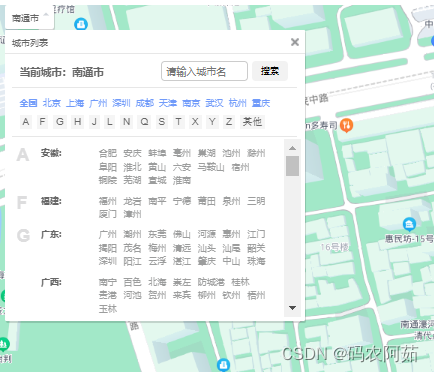434x372 pixels.
Task: Pick 玉林 under 广西
Action: [x=108, y=309]
